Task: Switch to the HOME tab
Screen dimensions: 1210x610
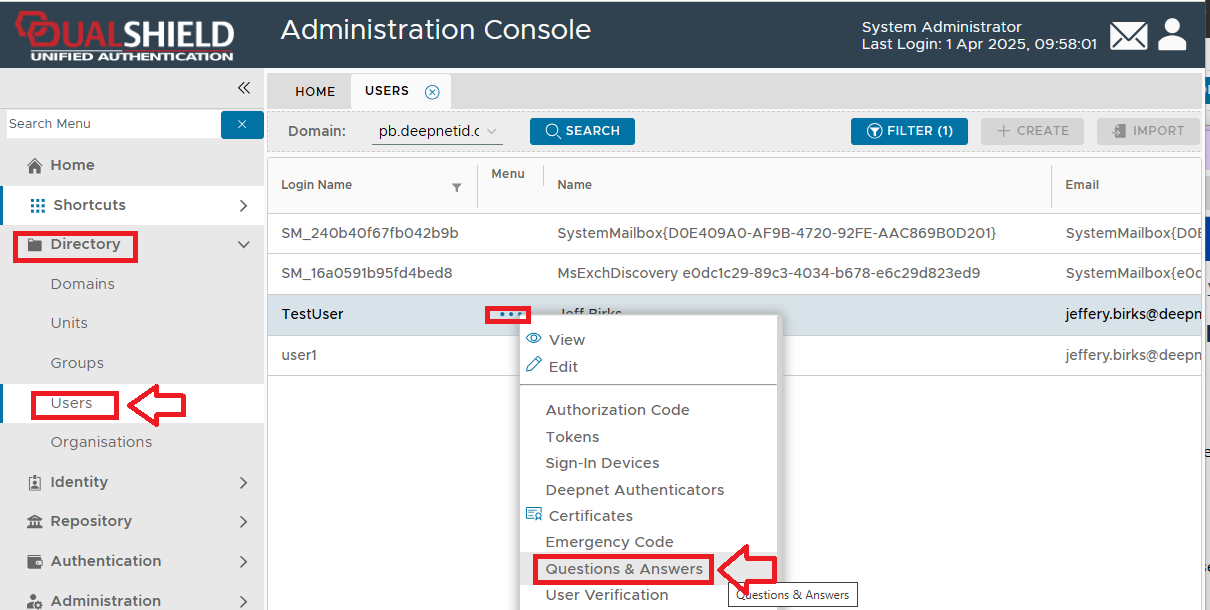Action: pos(315,92)
